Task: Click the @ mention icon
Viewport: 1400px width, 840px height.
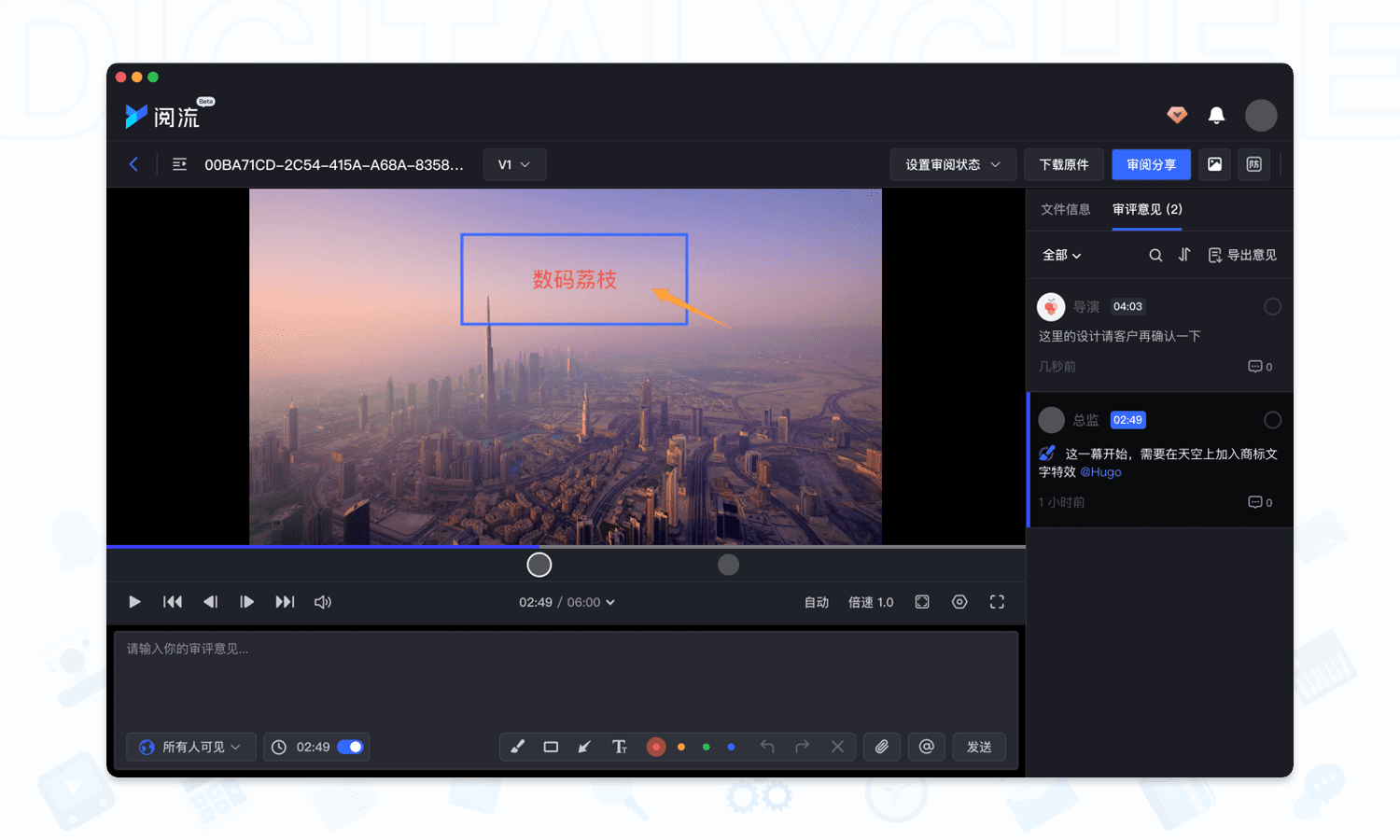Action: click(x=926, y=747)
